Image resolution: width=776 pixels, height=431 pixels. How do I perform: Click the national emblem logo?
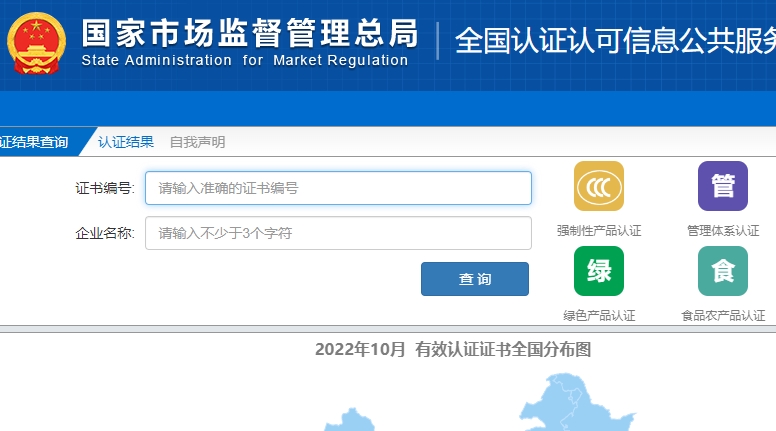tap(36, 45)
